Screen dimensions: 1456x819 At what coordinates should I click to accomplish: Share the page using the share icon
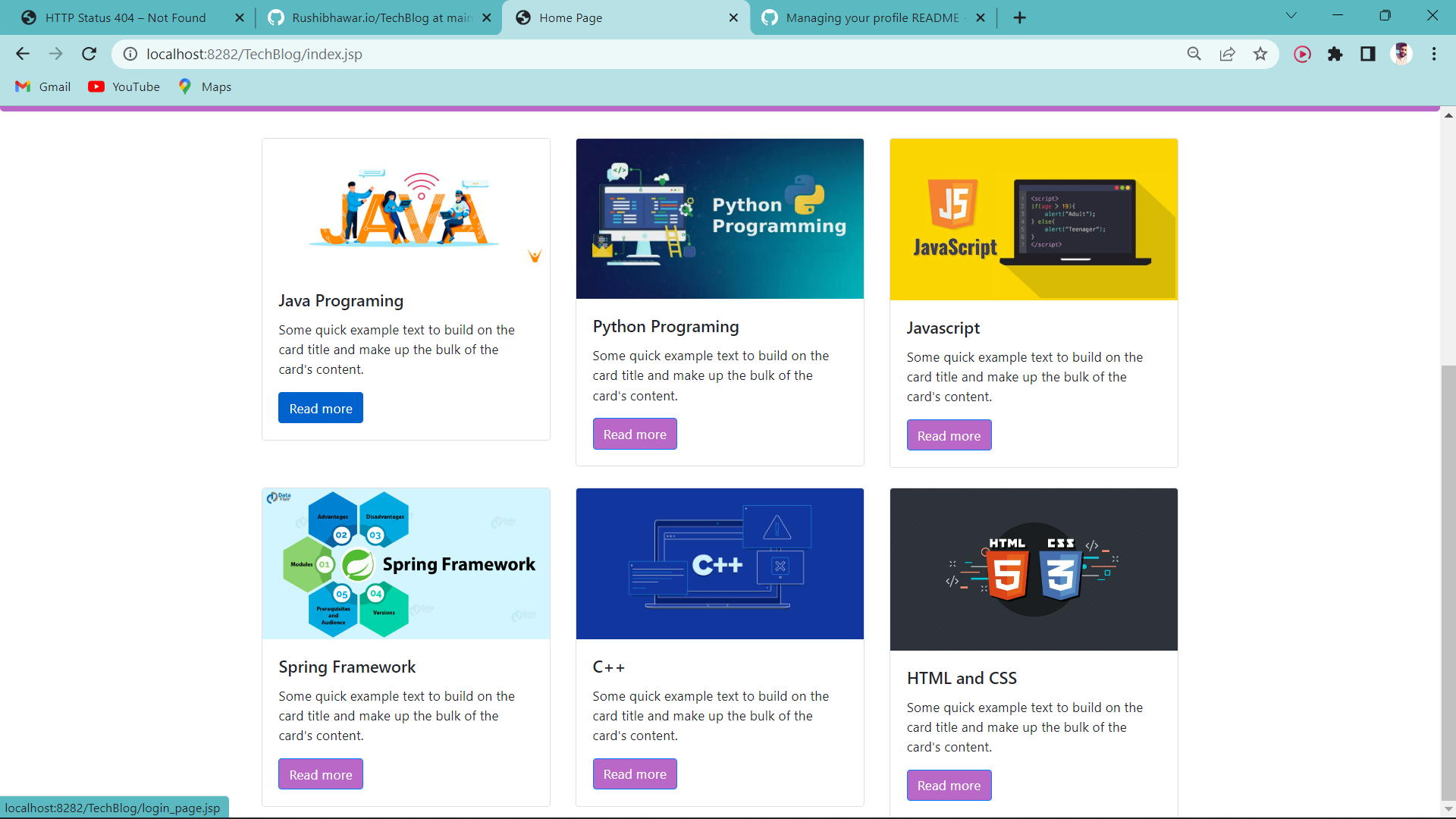1227,54
